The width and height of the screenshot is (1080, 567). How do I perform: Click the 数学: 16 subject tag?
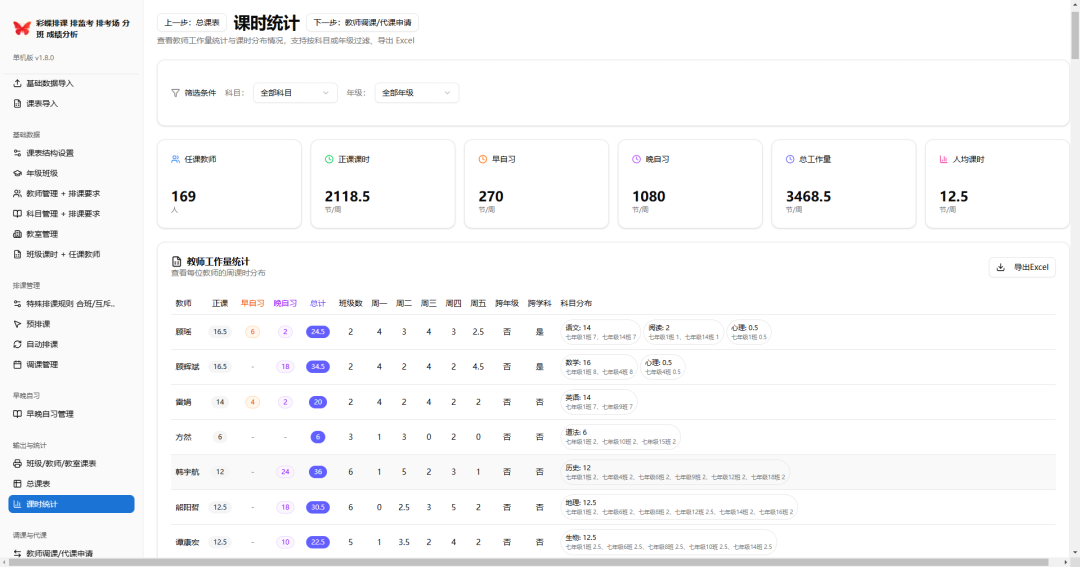tap(599, 367)
